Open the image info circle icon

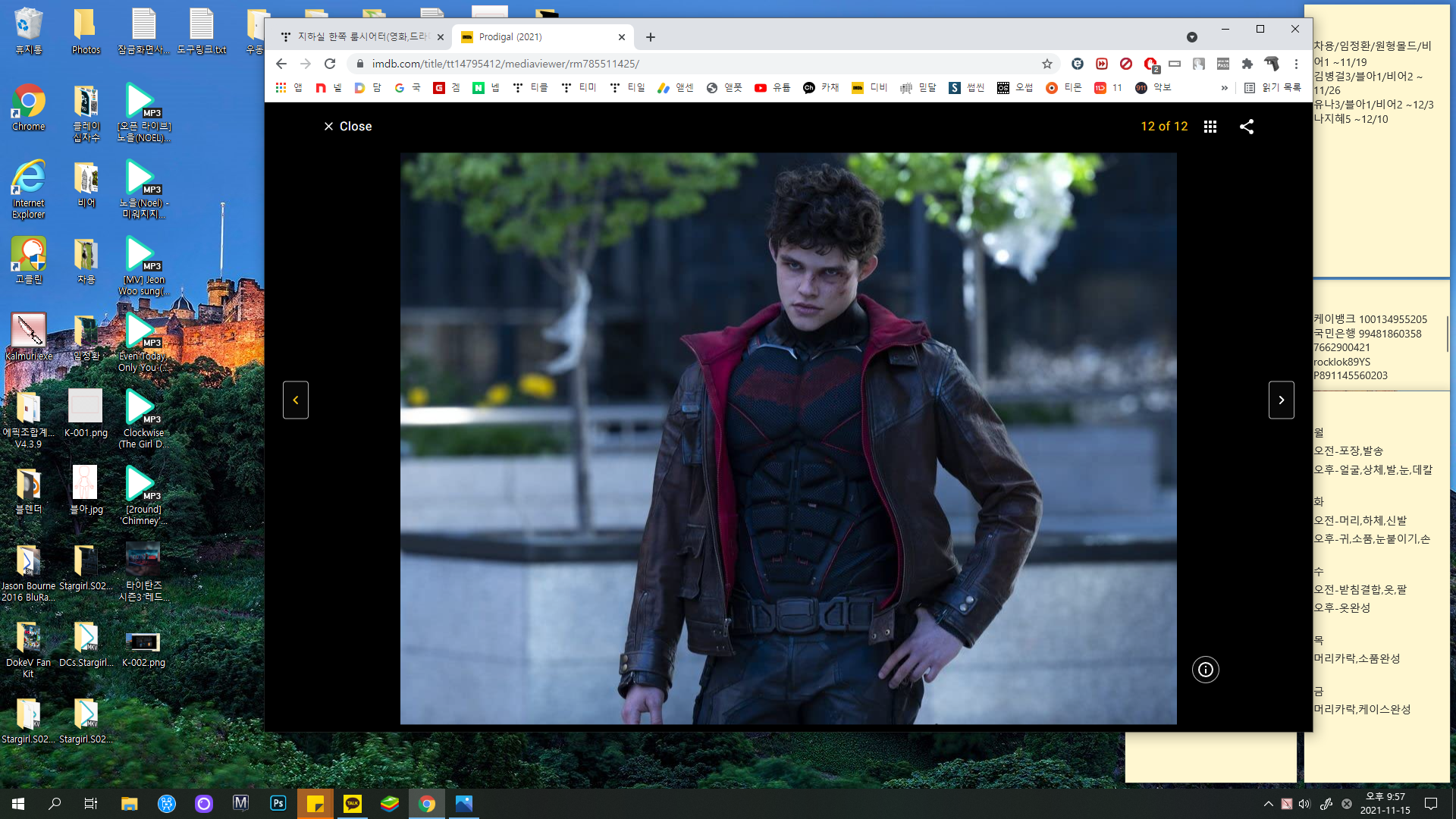1205,670
